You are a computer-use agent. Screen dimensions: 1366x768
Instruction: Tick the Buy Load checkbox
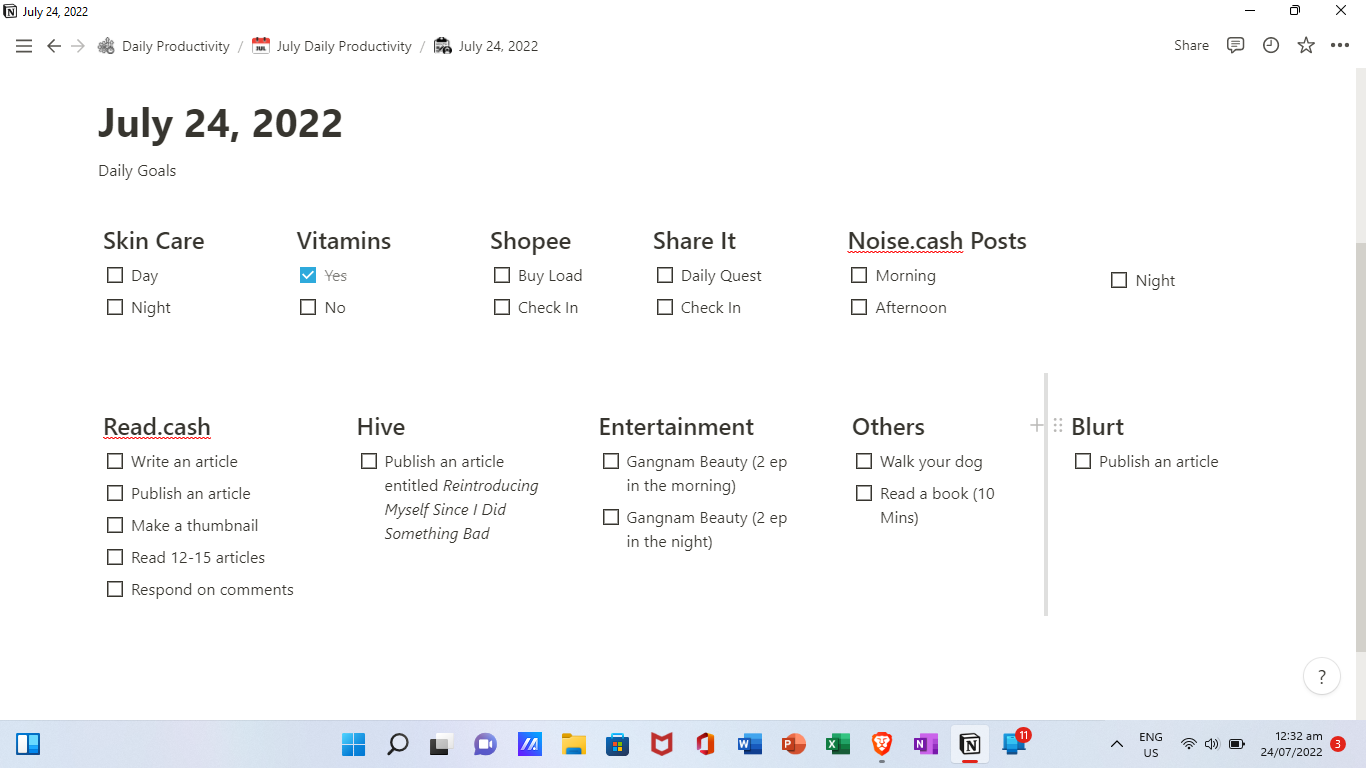[x=502, y=275]
